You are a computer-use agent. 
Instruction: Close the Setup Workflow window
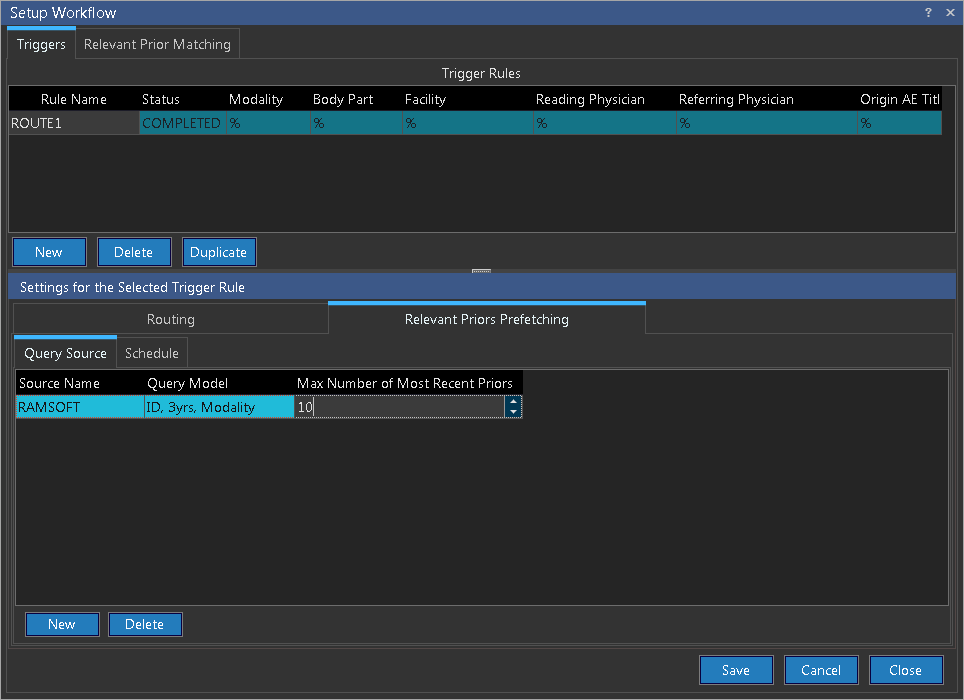click(948, 13)
